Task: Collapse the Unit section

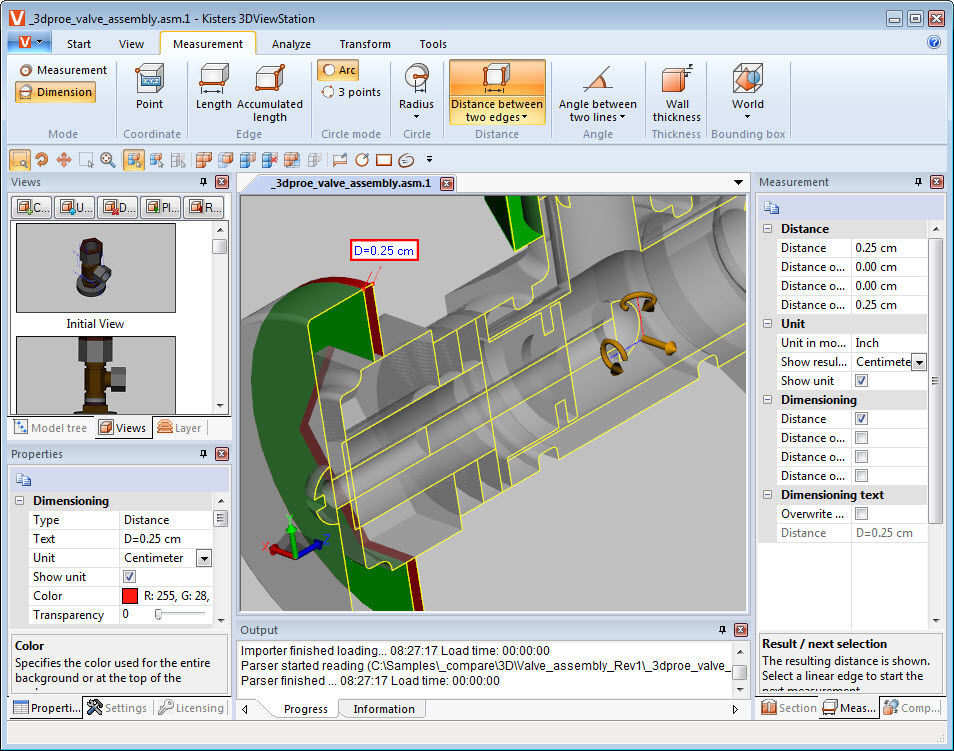Action: click(x=768, y=324)
